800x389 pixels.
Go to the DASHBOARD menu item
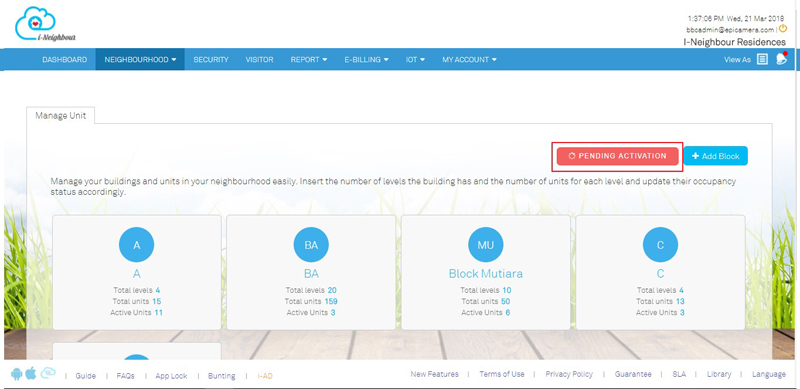point(64,60)
